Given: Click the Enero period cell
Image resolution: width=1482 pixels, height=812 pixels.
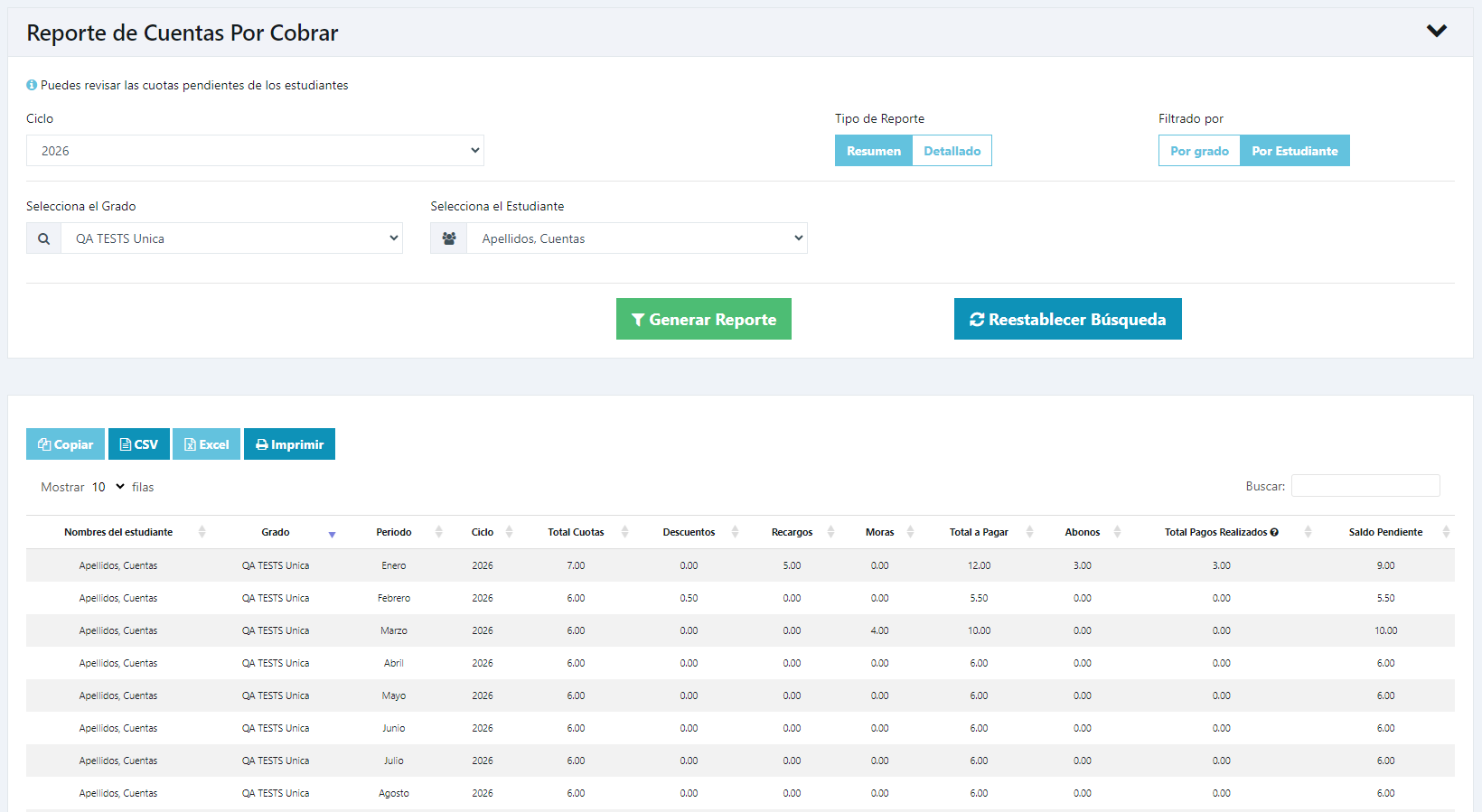Looking at the screenshot, I should (x=394, y=565).
